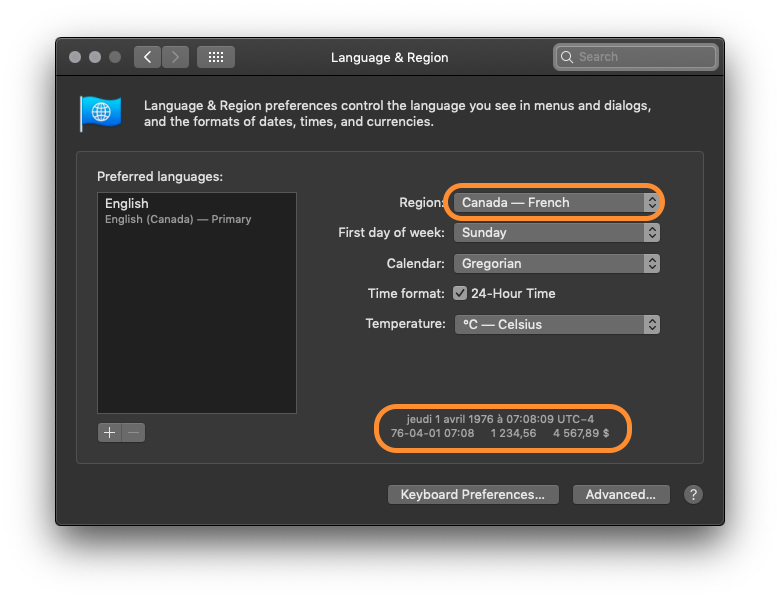Click the sample currency '4 567,89 $'

click(581, 433)
